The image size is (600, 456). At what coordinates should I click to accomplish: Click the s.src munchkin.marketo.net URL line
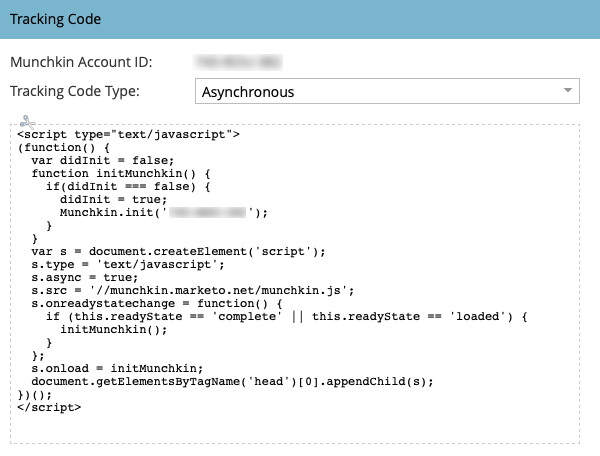click(193, 290)
